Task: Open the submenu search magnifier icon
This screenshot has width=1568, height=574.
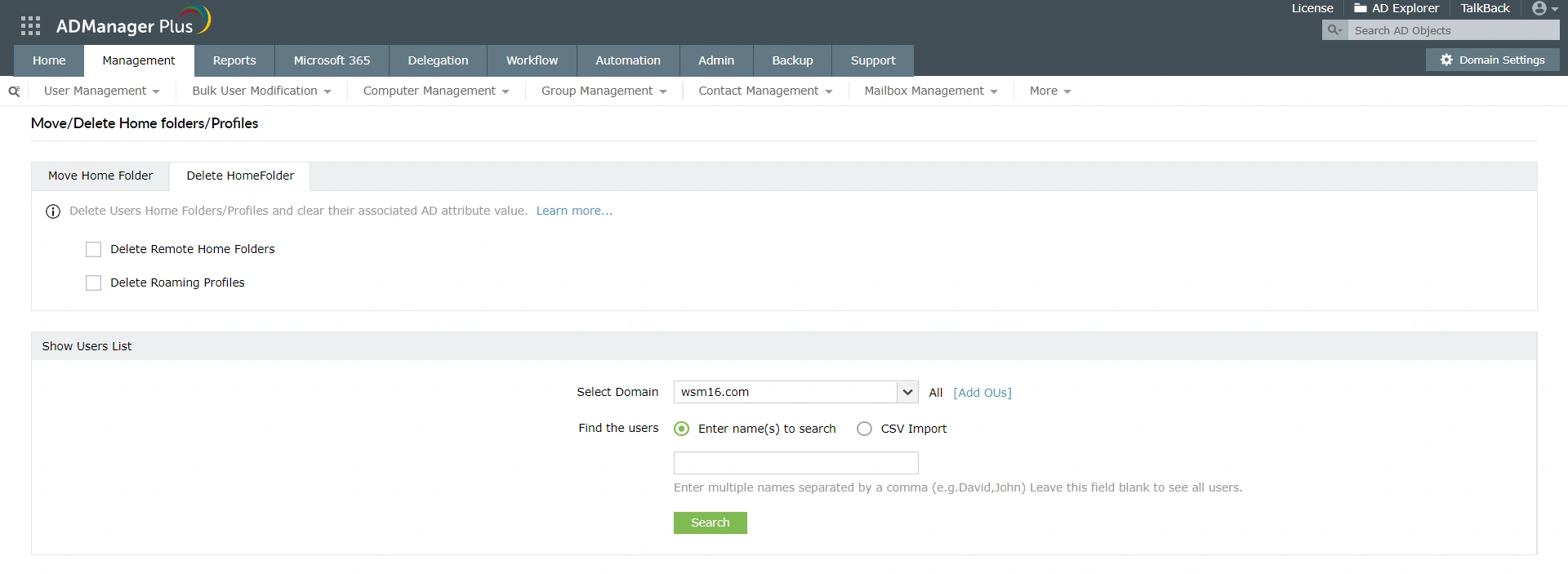Action: pos(14,91)
